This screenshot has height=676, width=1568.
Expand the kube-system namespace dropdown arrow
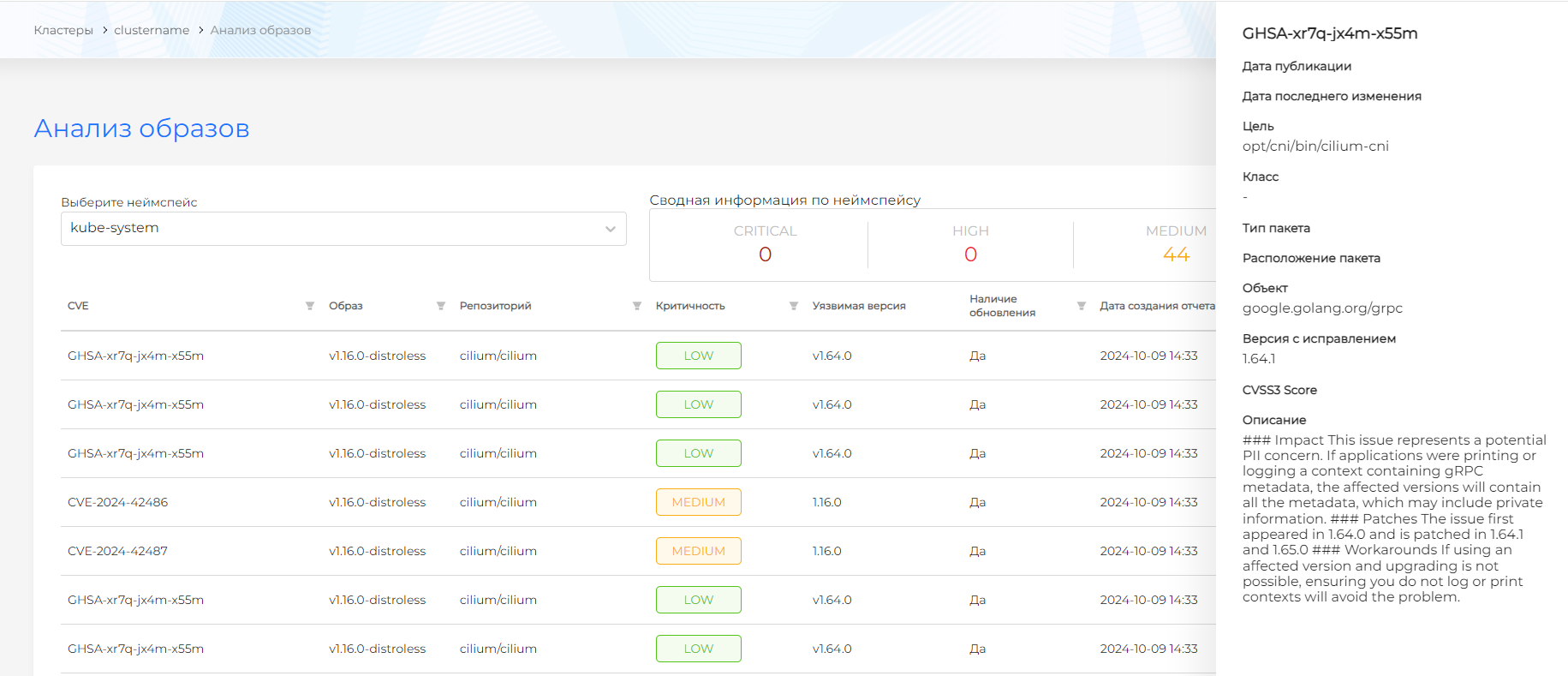coord(610,229)
